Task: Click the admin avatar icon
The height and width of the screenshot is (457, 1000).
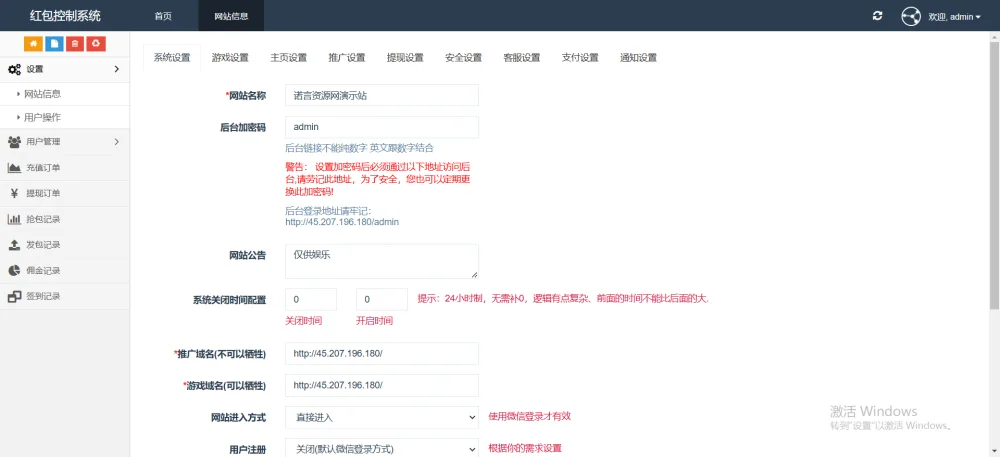Action: point(911,16)
